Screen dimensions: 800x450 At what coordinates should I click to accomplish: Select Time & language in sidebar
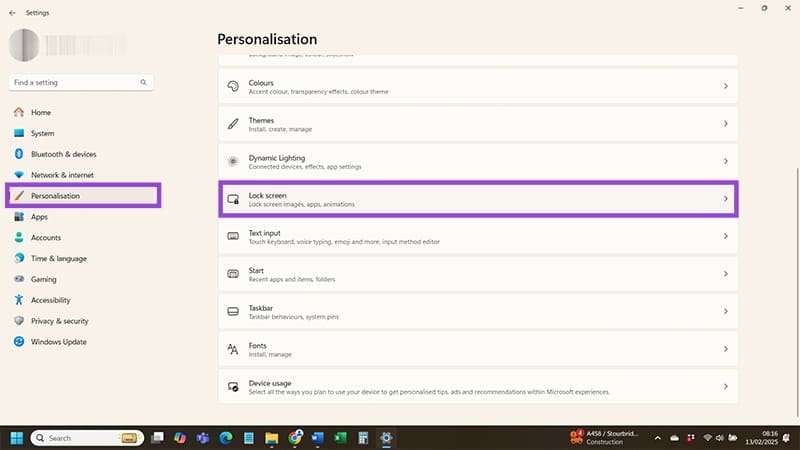(58, 258)
